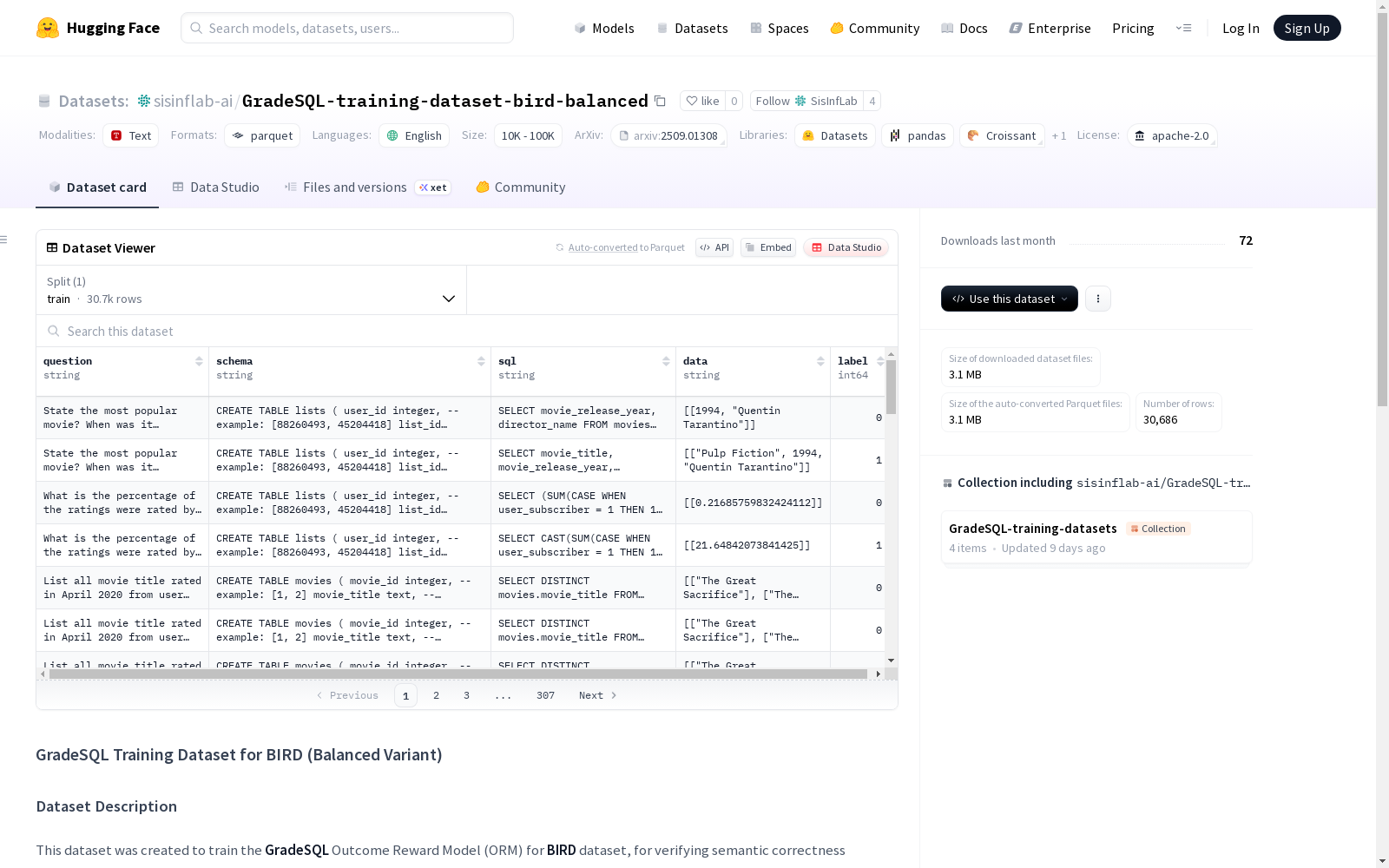Sort the label column

click(x=880, y=361)
